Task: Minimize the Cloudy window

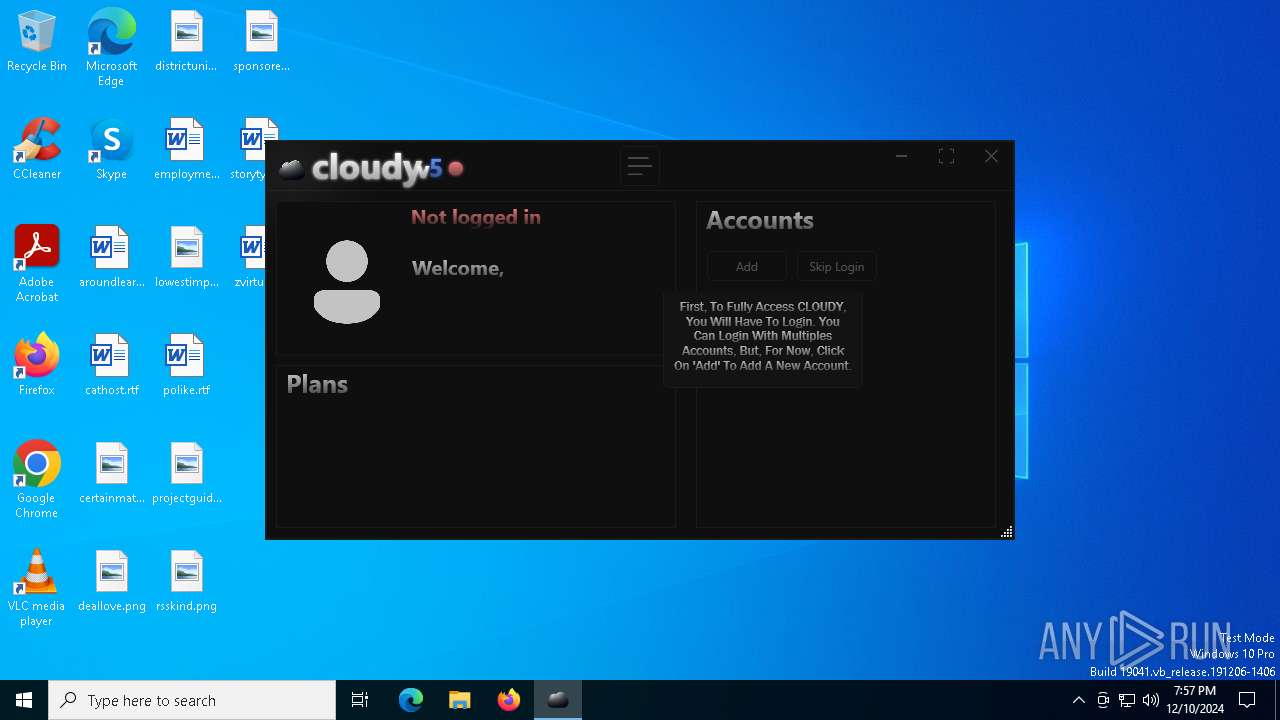Action: coord(901,156)
